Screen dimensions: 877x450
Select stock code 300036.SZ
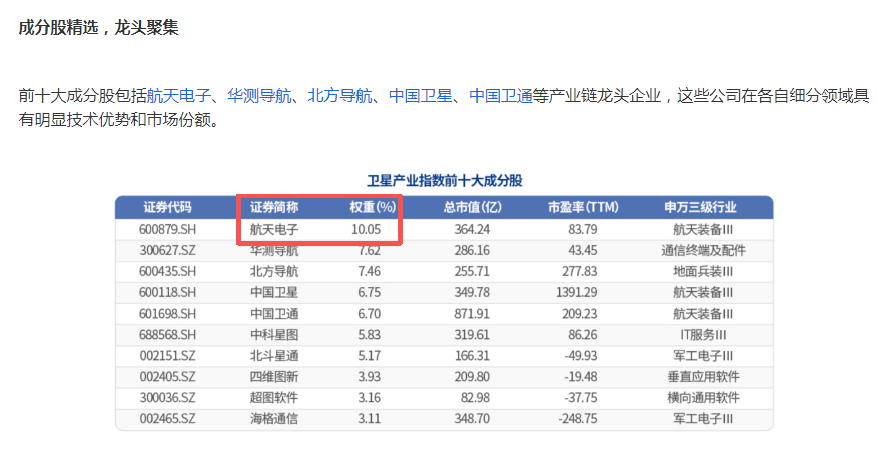[167, 398]
